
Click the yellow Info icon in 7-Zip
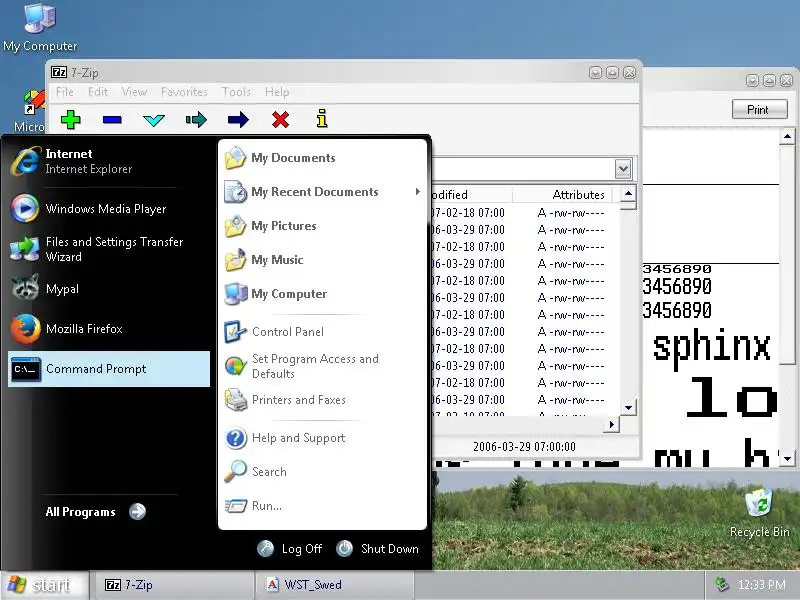322,118
